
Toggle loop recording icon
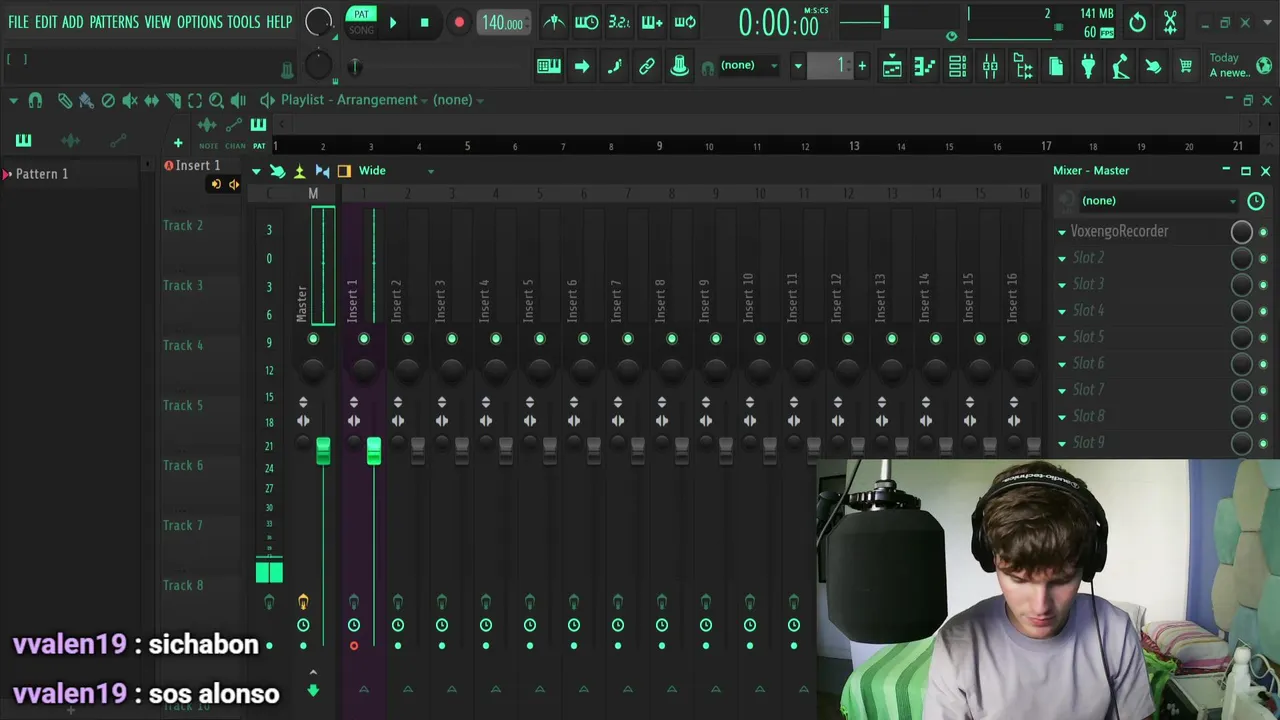pos(685,22)
